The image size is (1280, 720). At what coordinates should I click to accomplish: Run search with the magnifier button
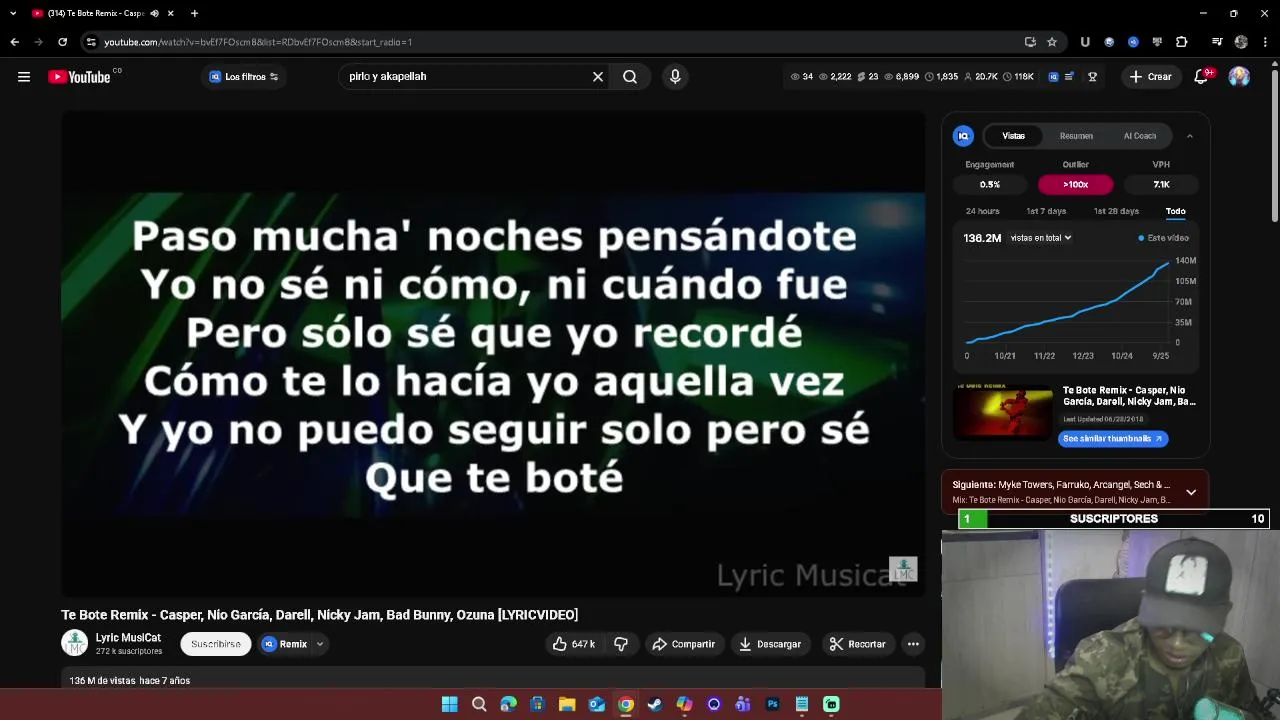click(x=630, y=77)
